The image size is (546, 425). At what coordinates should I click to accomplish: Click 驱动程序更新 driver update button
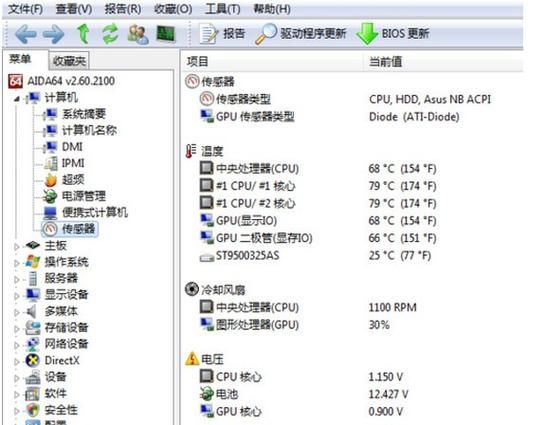[x=301, y=34]
